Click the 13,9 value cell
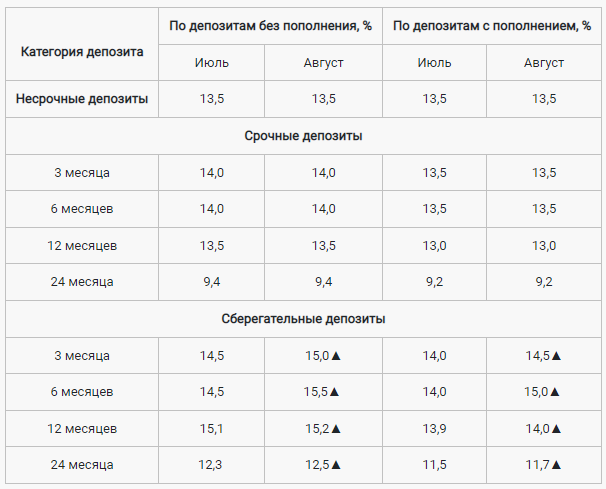606x489 pixels. [433, 428]
